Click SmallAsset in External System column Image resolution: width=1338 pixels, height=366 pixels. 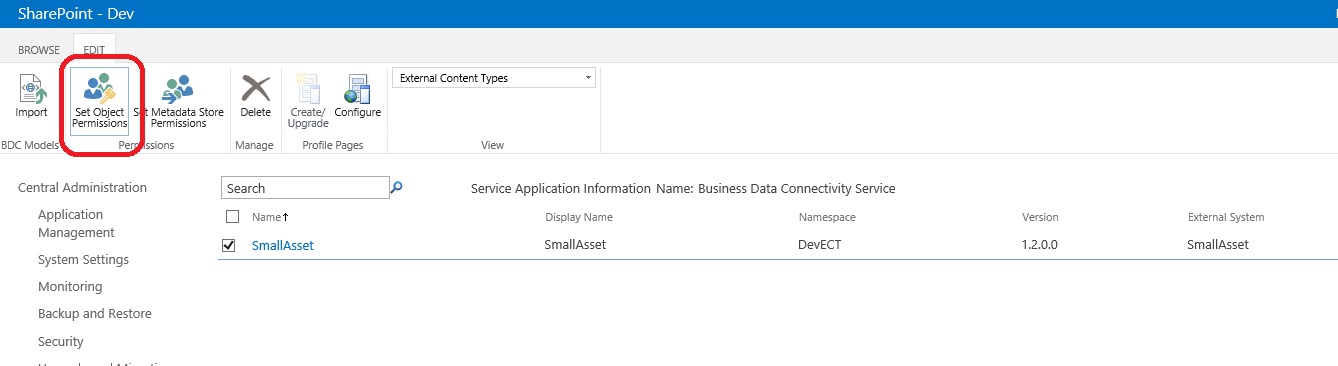point(1218,245)
